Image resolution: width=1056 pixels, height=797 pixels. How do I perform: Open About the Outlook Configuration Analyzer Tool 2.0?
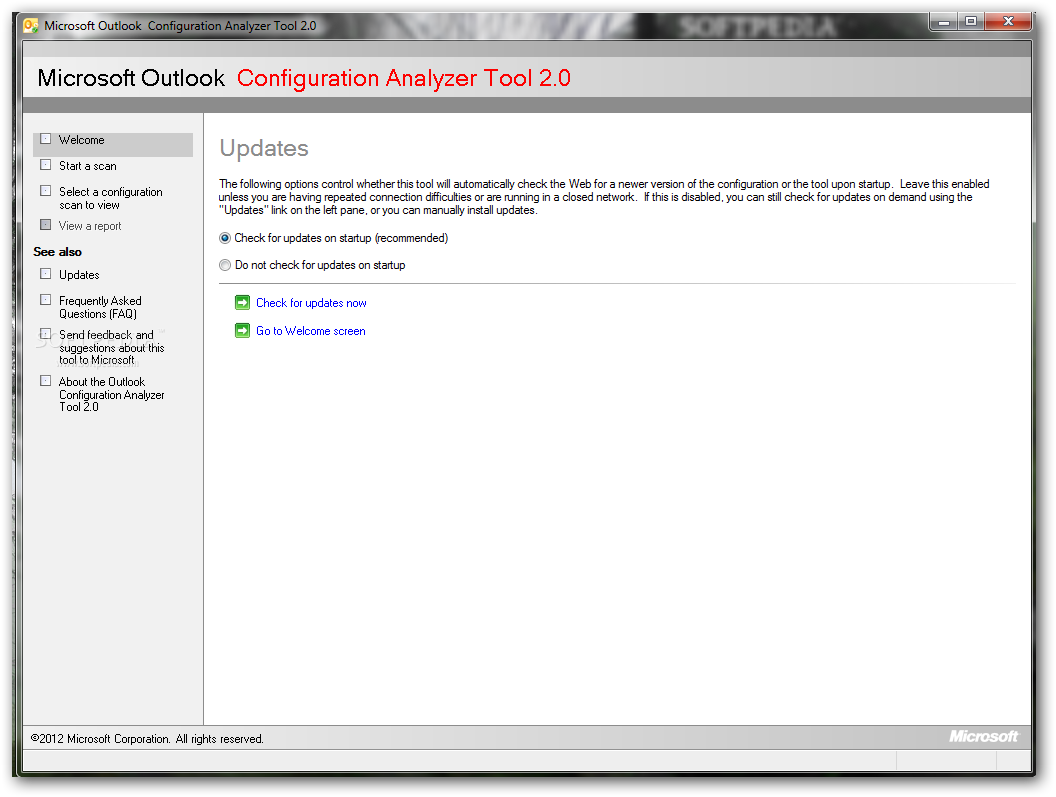click(111, 394)
